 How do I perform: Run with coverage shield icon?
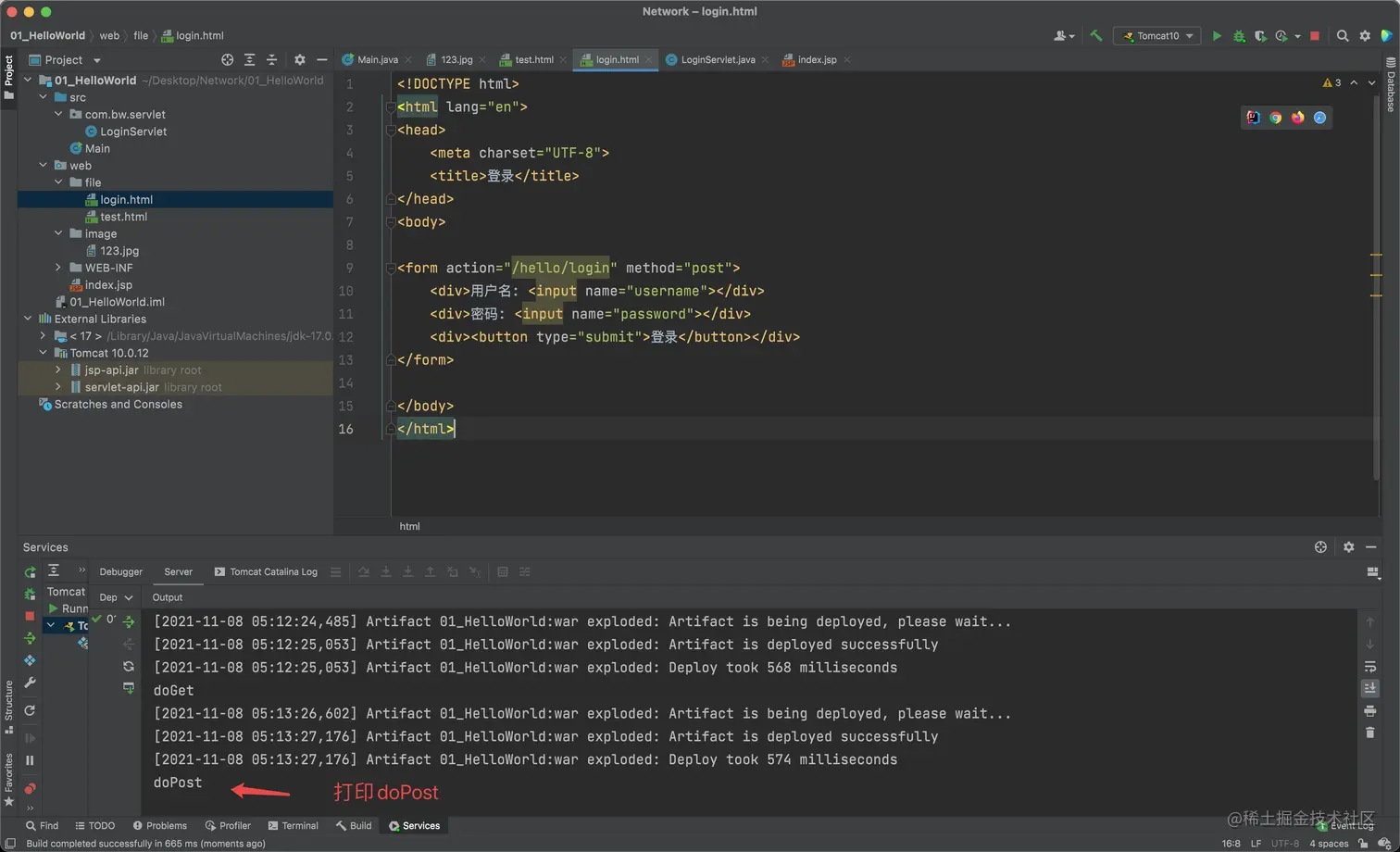(1260, 36)
